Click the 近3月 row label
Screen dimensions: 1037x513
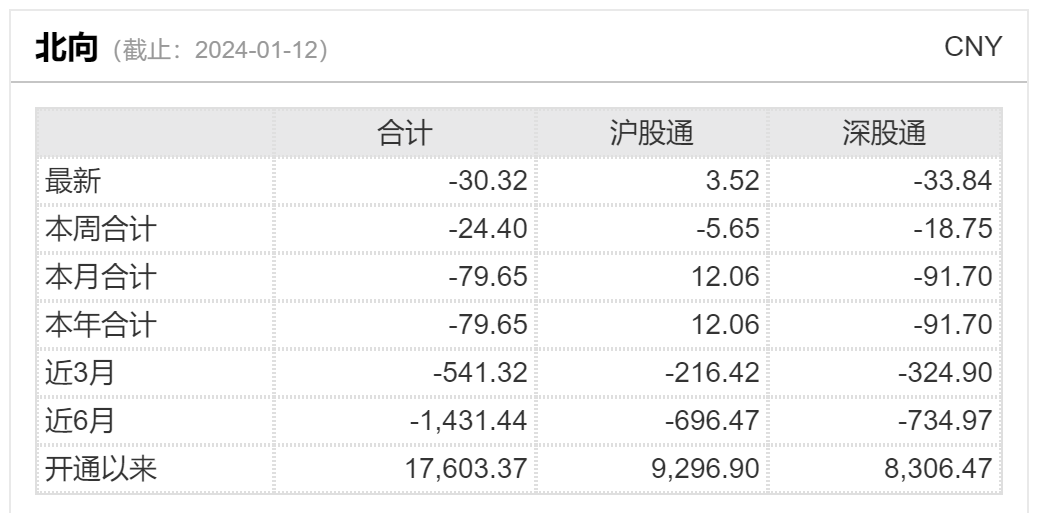coord(79,373)
